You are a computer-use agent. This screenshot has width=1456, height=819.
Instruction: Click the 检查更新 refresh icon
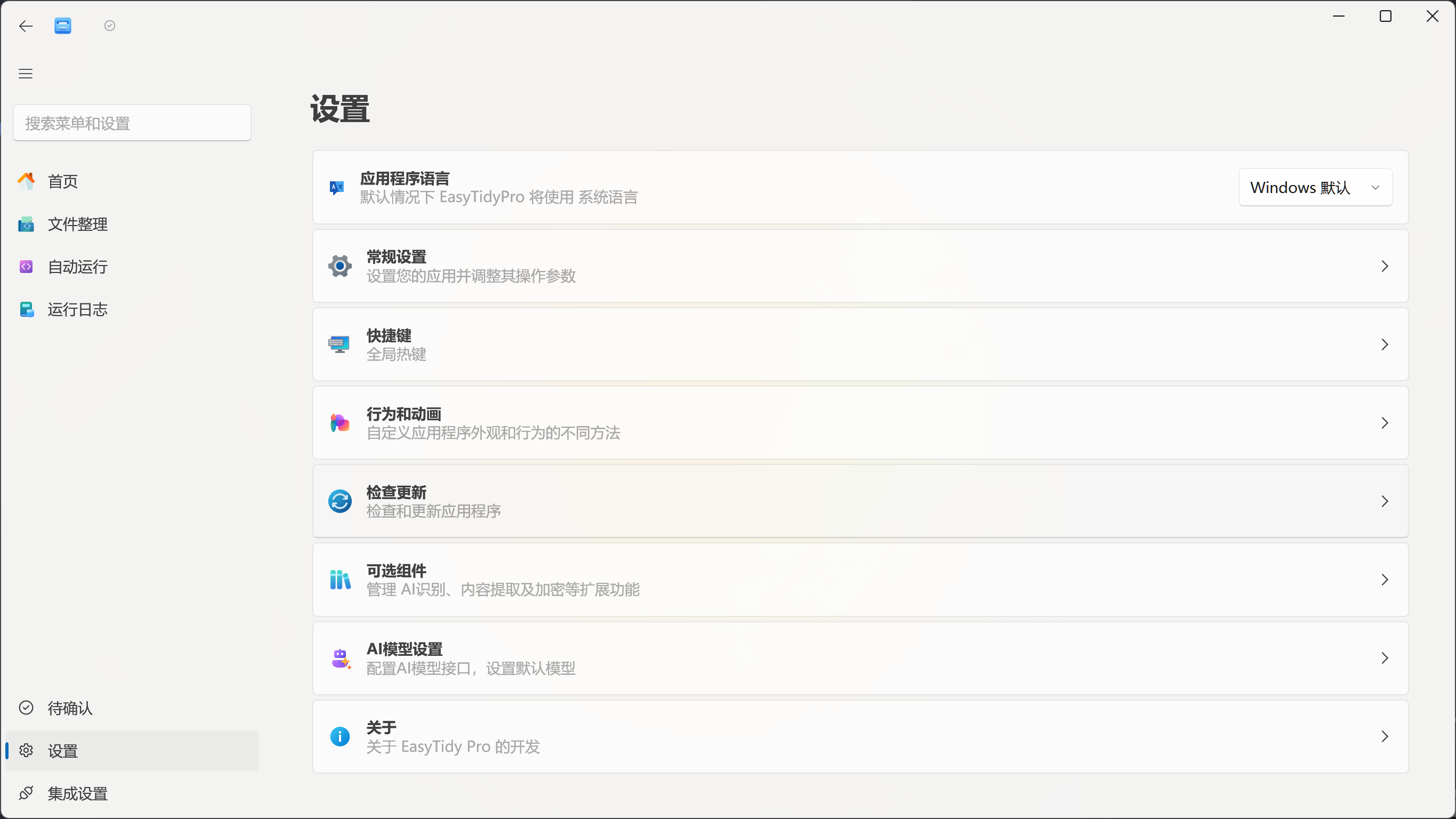[x=339, y=501]
